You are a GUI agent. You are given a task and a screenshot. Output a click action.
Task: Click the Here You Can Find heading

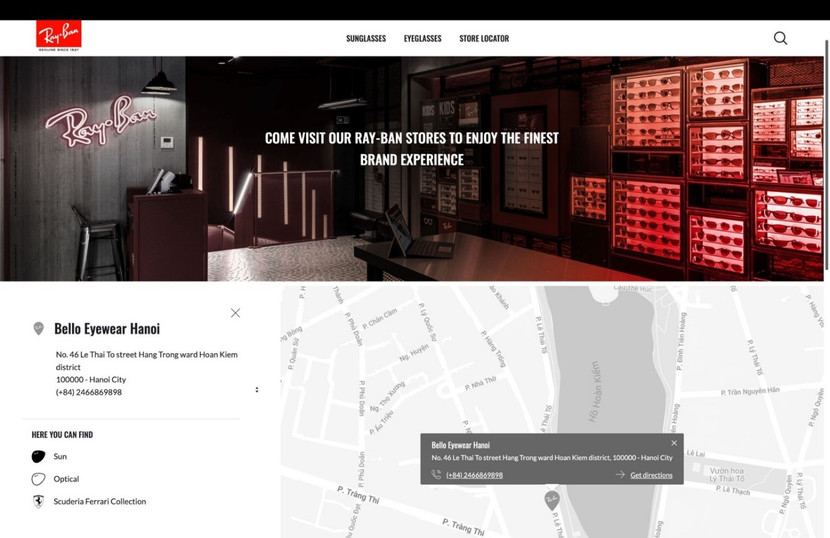62,435
